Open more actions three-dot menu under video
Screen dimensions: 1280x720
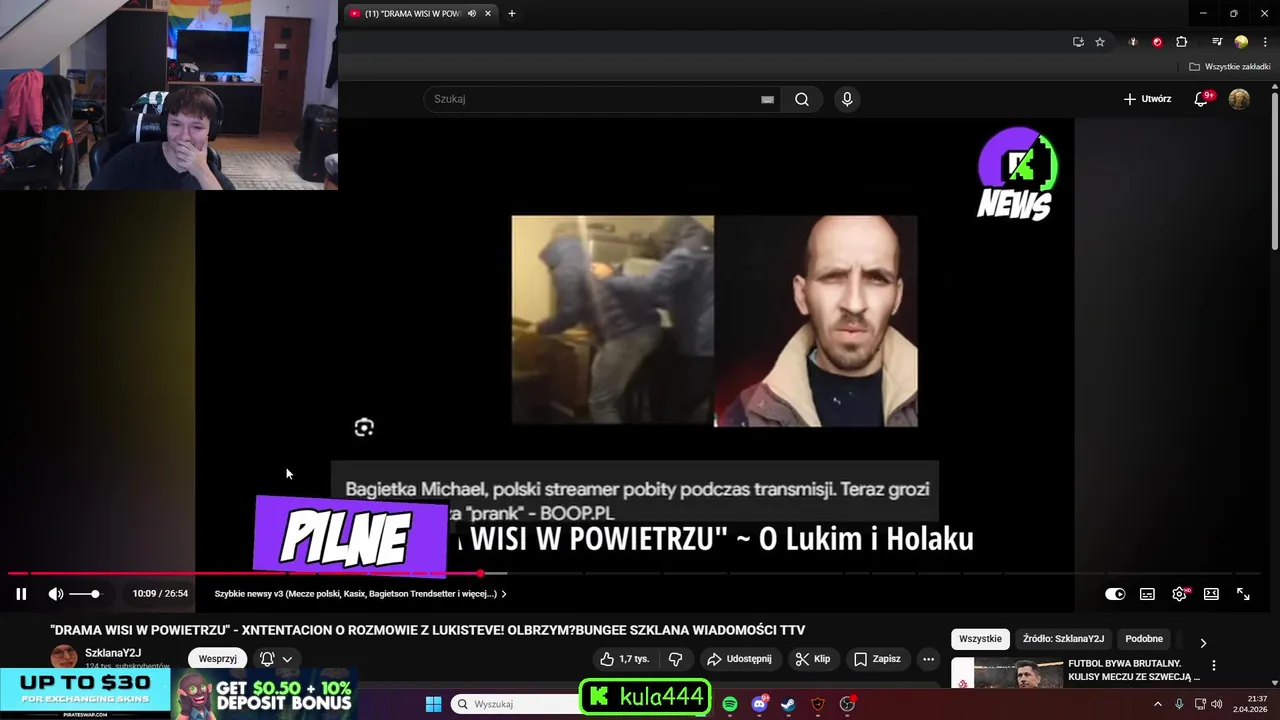[928, 659]
